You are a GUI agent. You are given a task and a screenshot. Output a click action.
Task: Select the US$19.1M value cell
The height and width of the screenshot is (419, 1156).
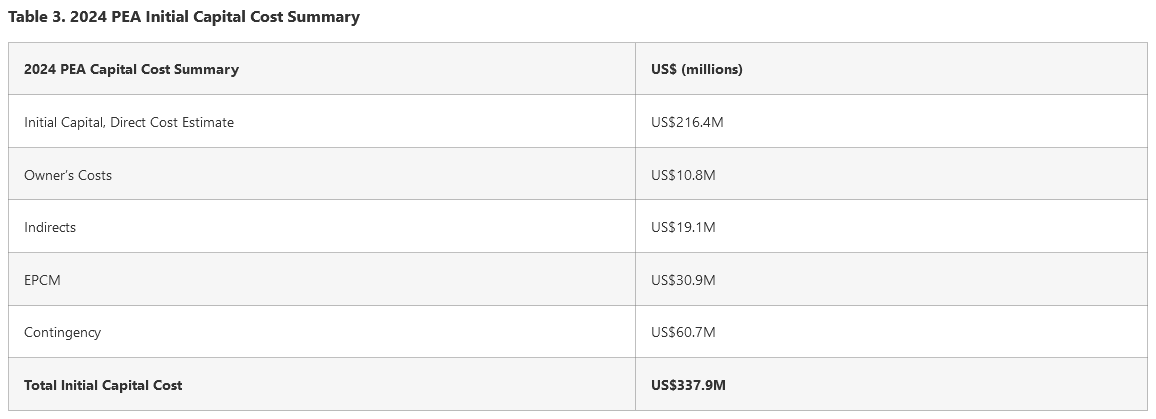pyautogui.click(x=683, y=227)
